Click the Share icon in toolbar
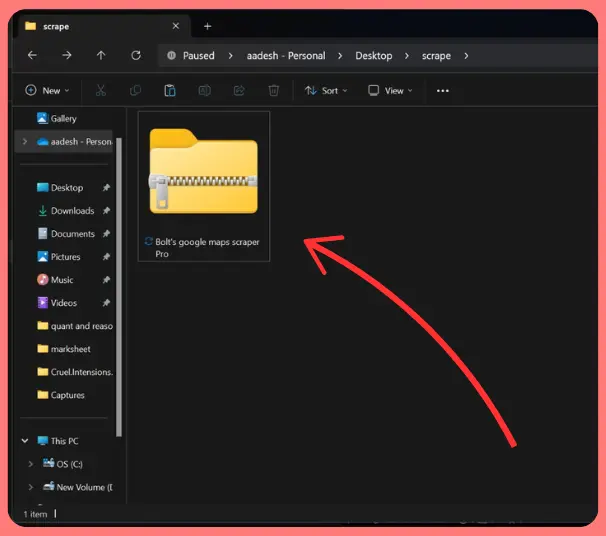The image size is (606, 536). pos(239,90)
